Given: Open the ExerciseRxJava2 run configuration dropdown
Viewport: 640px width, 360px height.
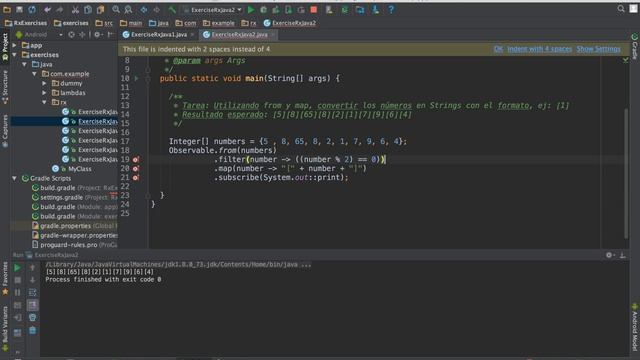Looking at the screenshot, I should coord(213,9).
